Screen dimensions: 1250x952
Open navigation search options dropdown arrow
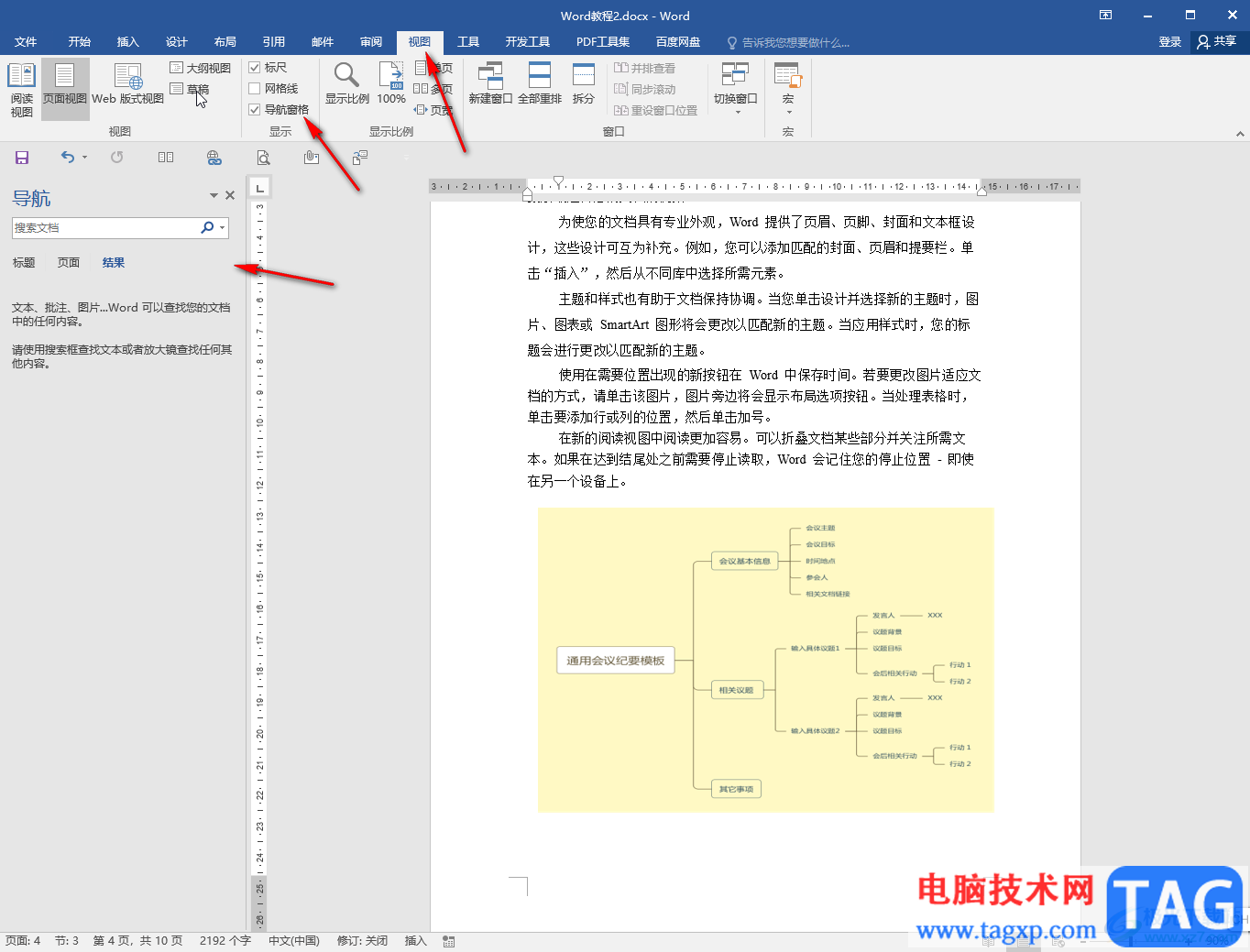(222, 228)
